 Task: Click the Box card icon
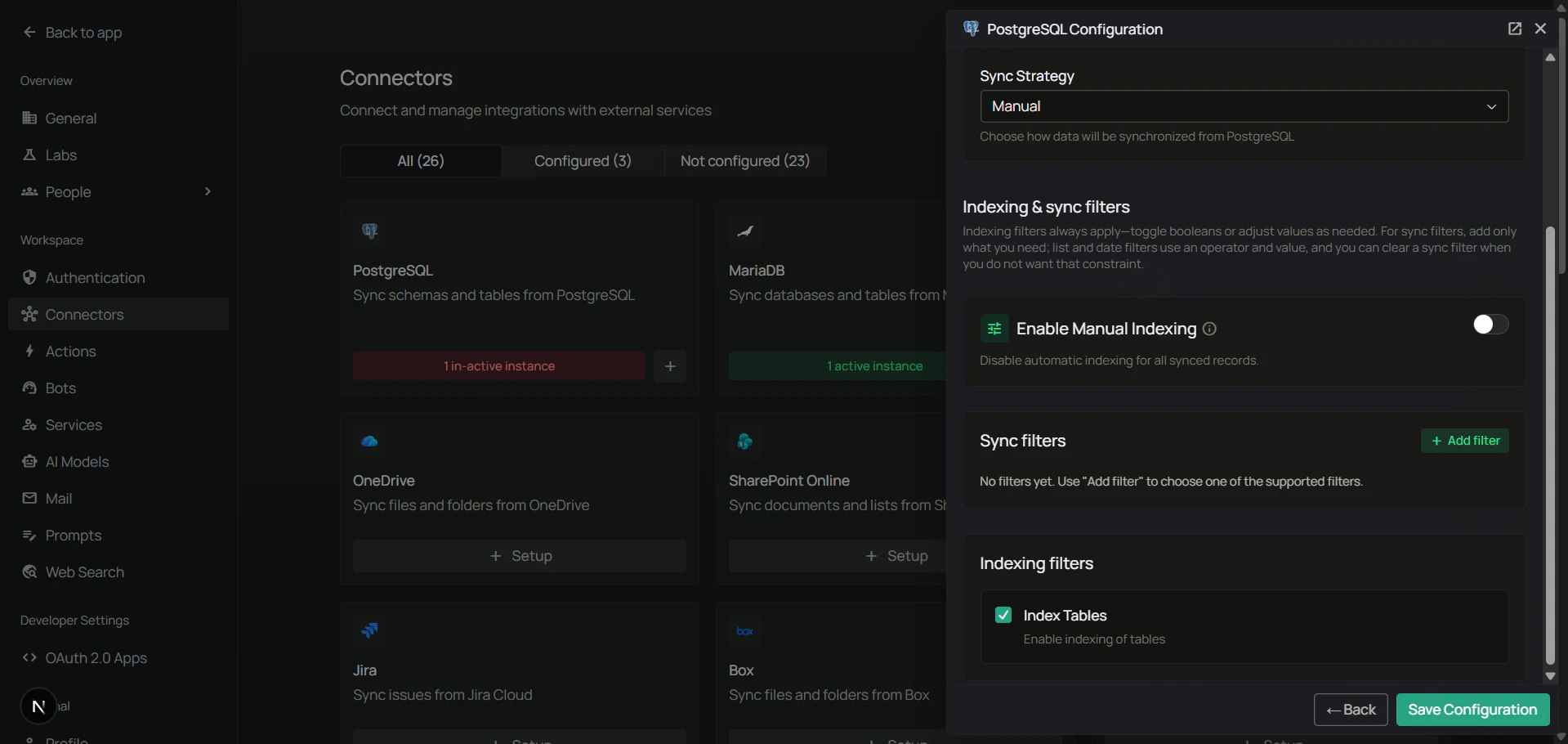745,631
